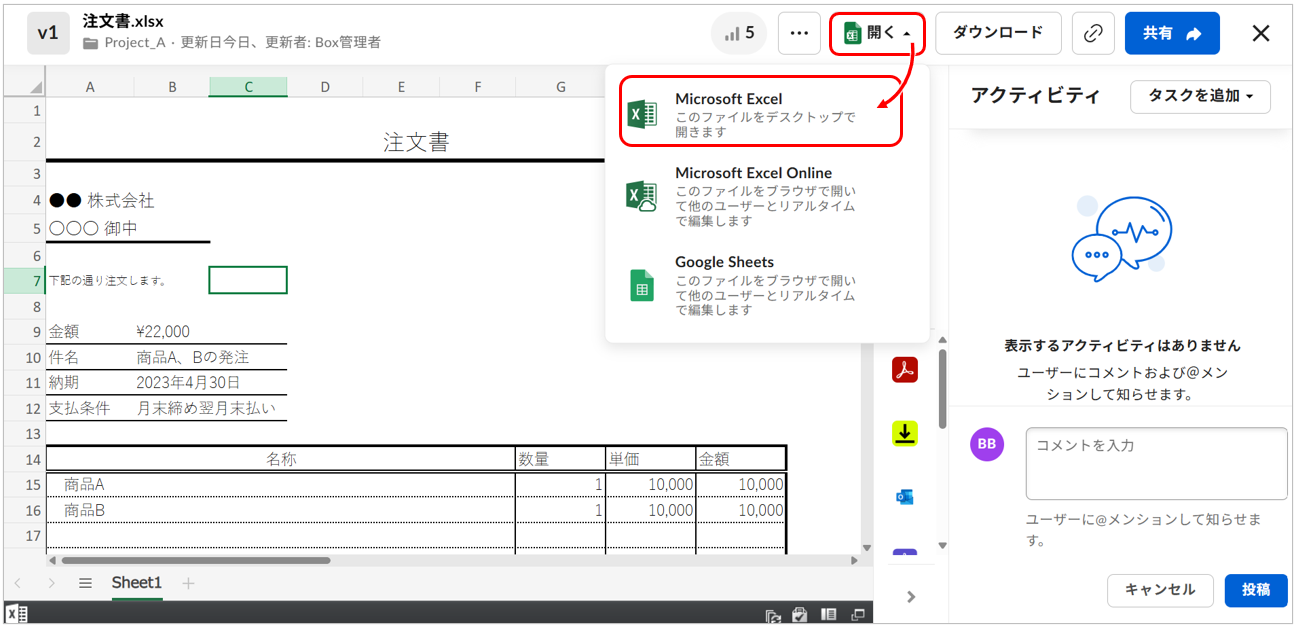The image size is (1295, 627).
Task: Click the コメントを入力 comment field
Action: [1155, 463]
